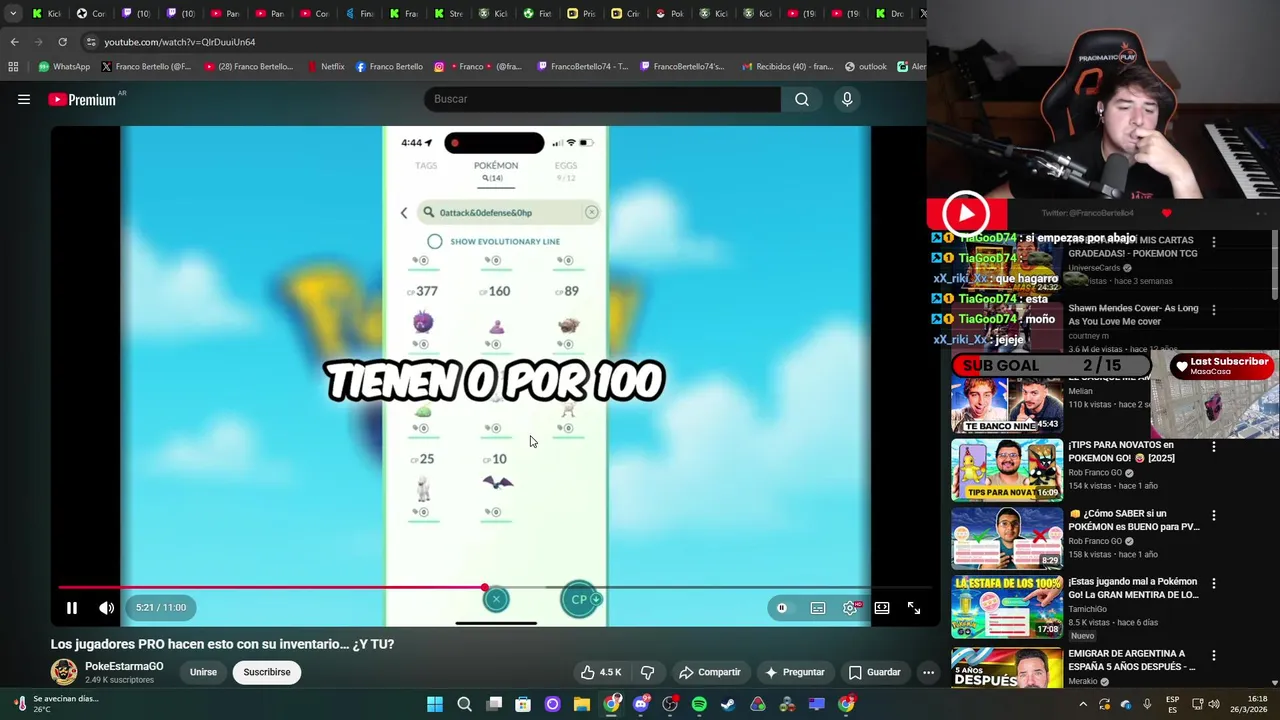Open File Explorer from the taskbar

(x=582, y=704)
